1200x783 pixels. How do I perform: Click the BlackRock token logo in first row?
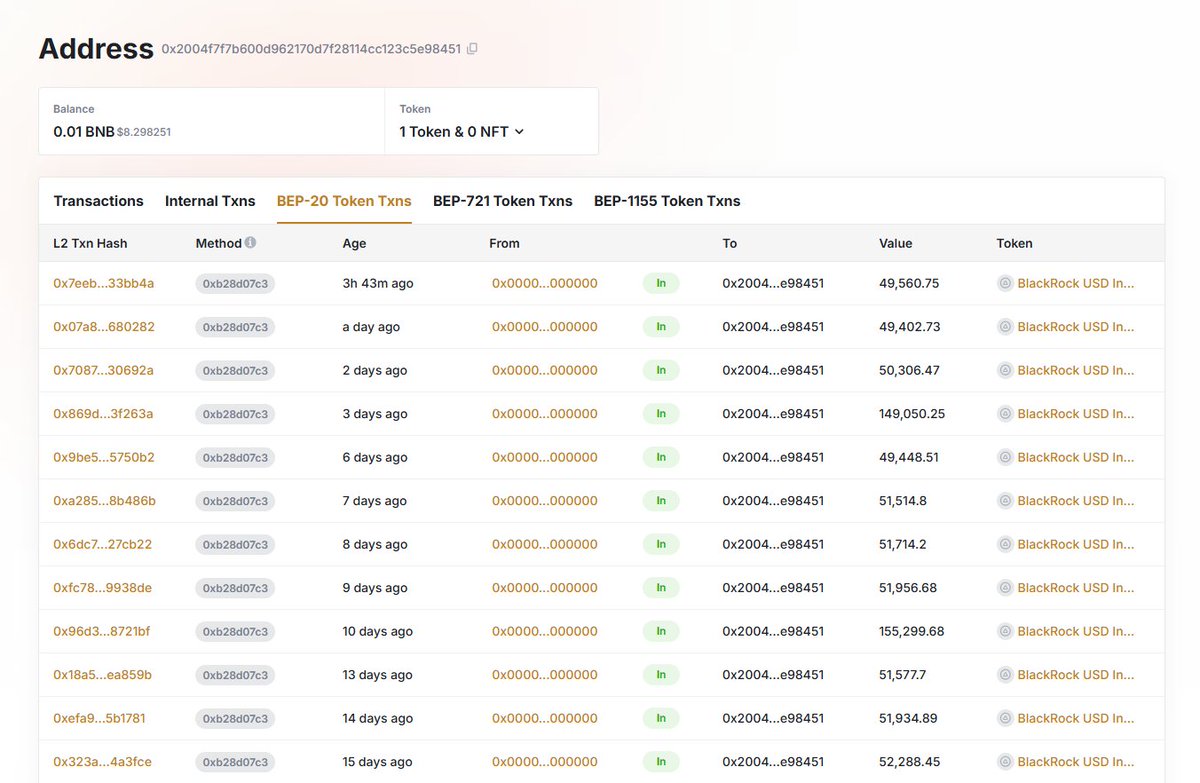coord(1005,283)
